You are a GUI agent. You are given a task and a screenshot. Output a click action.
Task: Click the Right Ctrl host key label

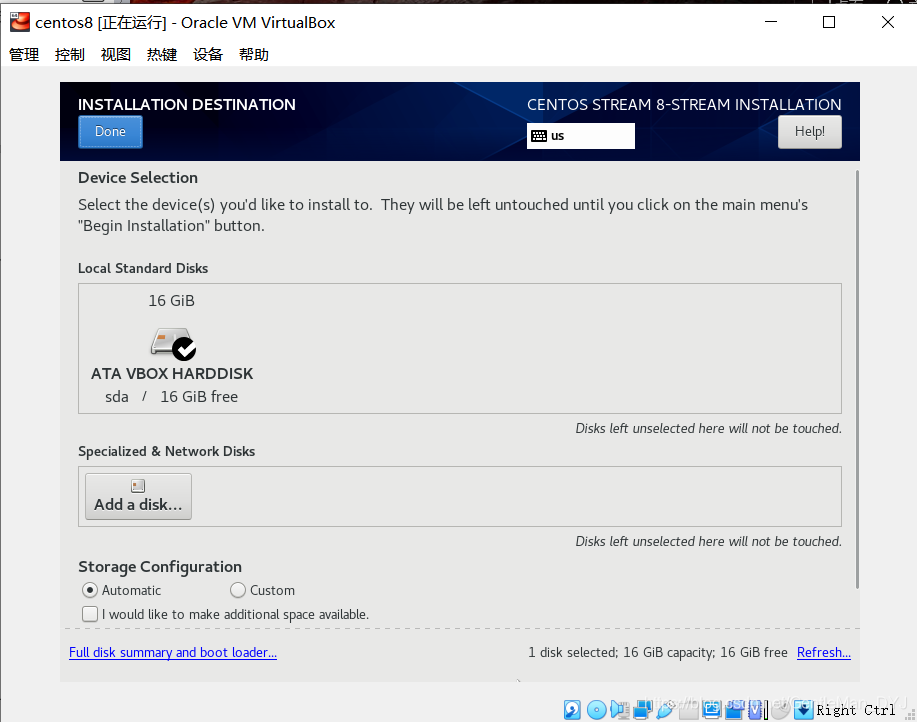coord(856,710)
